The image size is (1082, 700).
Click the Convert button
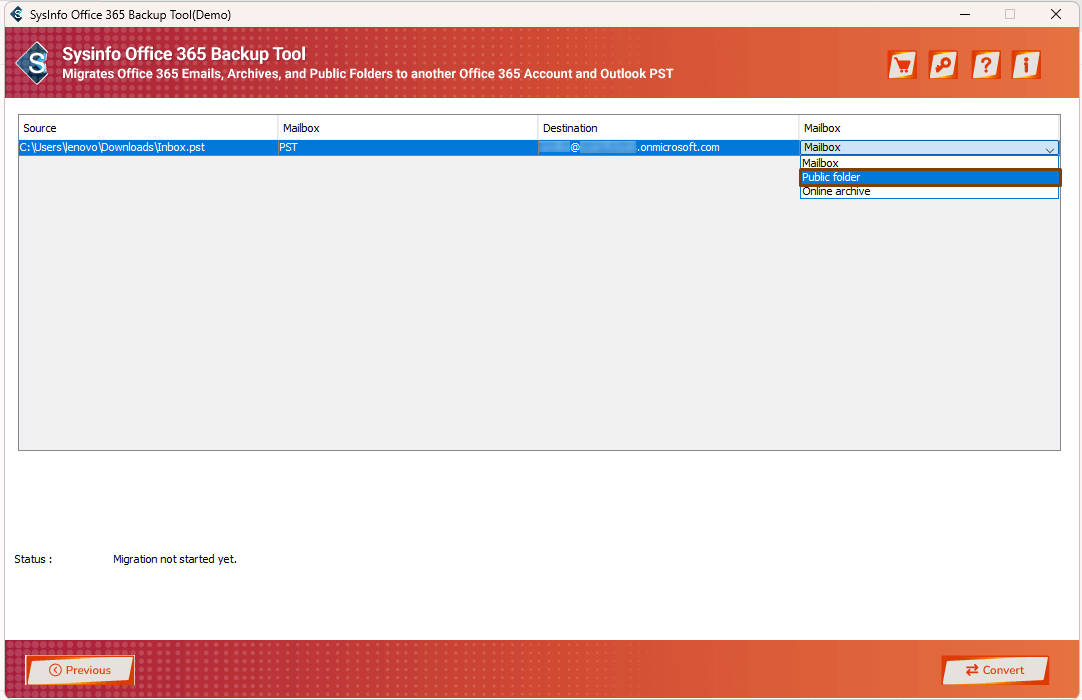[x=995, y=670]
